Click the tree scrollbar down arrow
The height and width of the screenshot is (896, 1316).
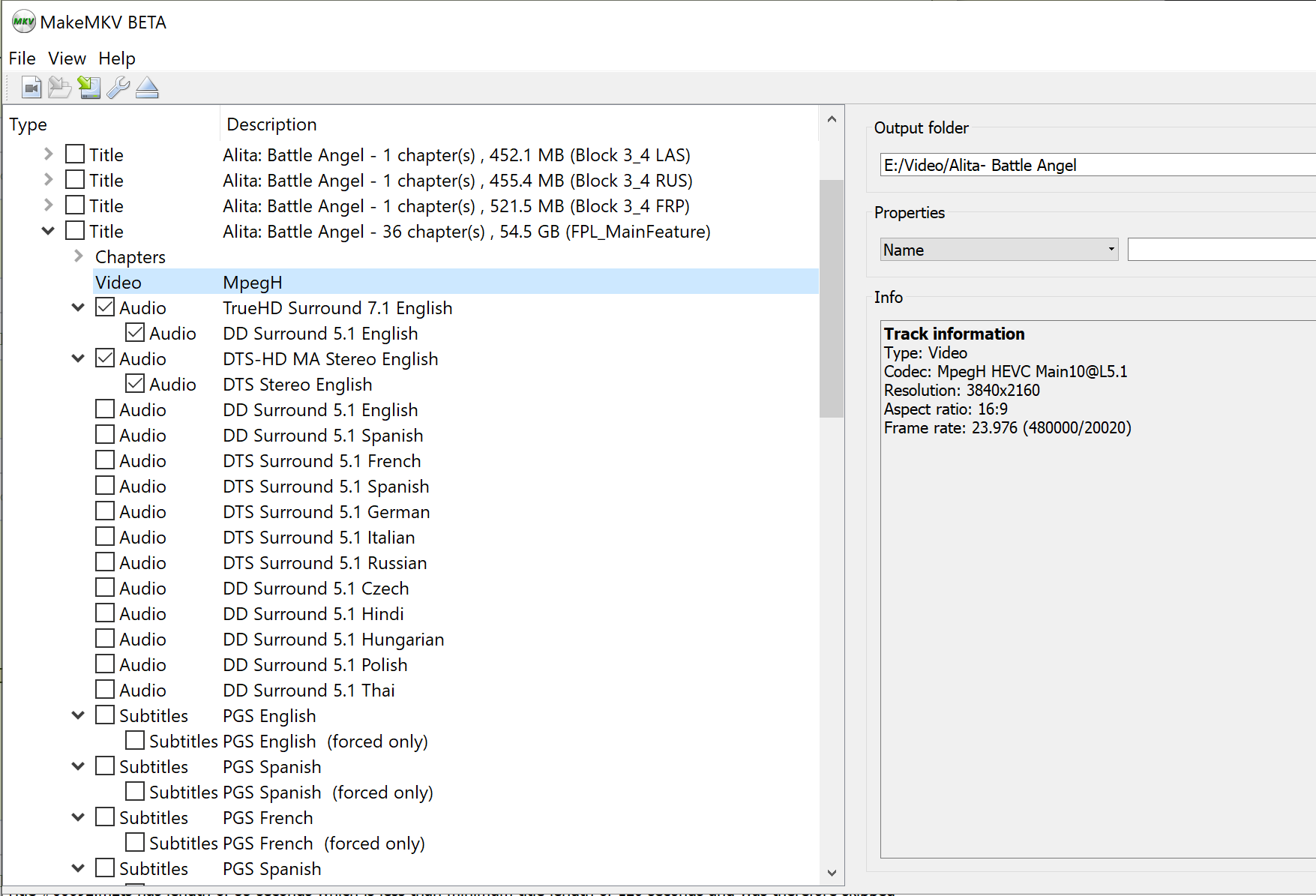click(831, 873)
